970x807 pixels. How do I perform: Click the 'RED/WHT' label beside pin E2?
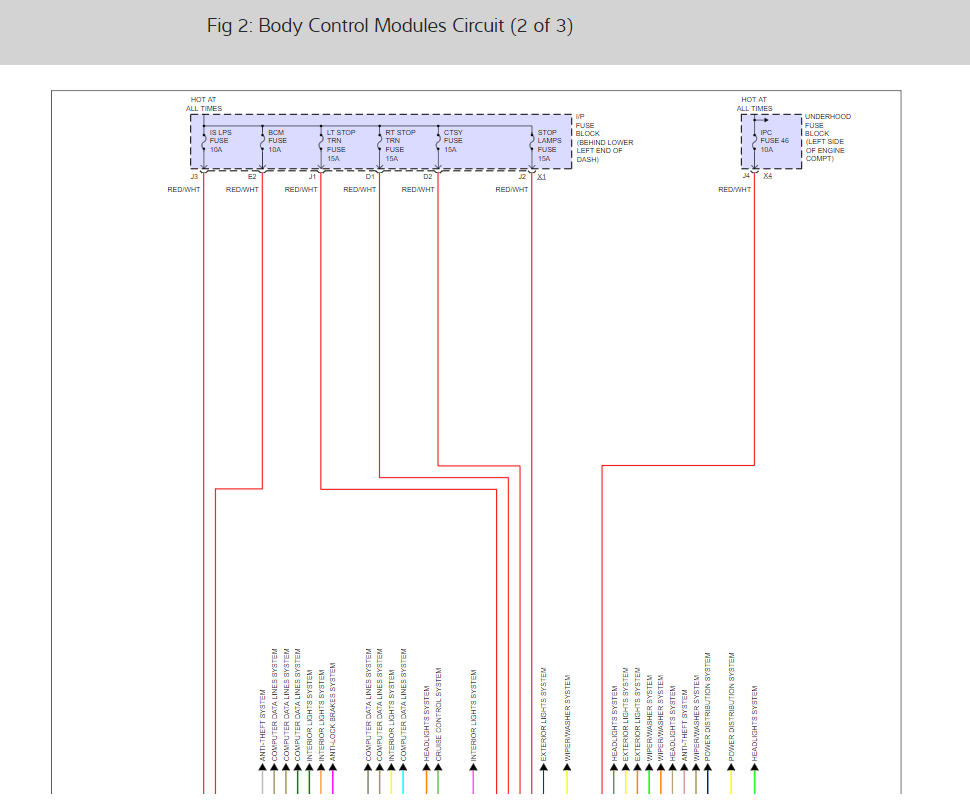pos(242,190)
